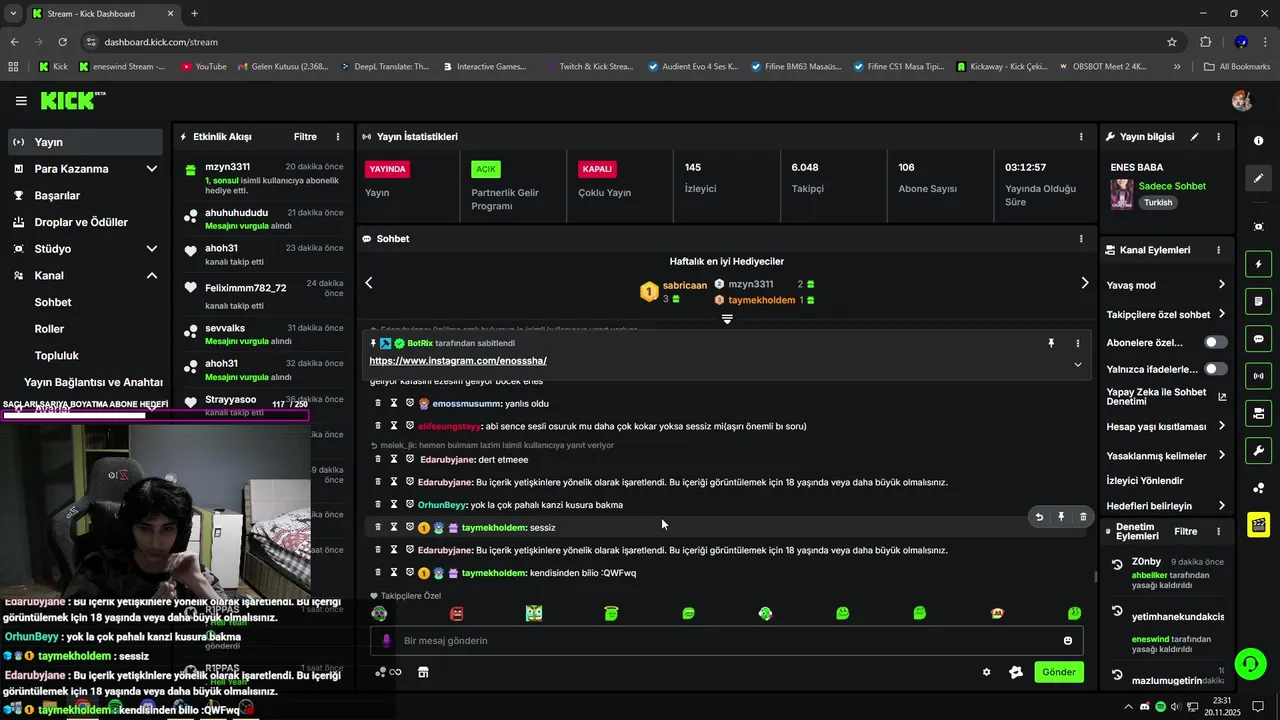Open the chat bubble icon in the right rail
The width and height of the screenshot is (1280, 720).
[x=1258, y=339]
